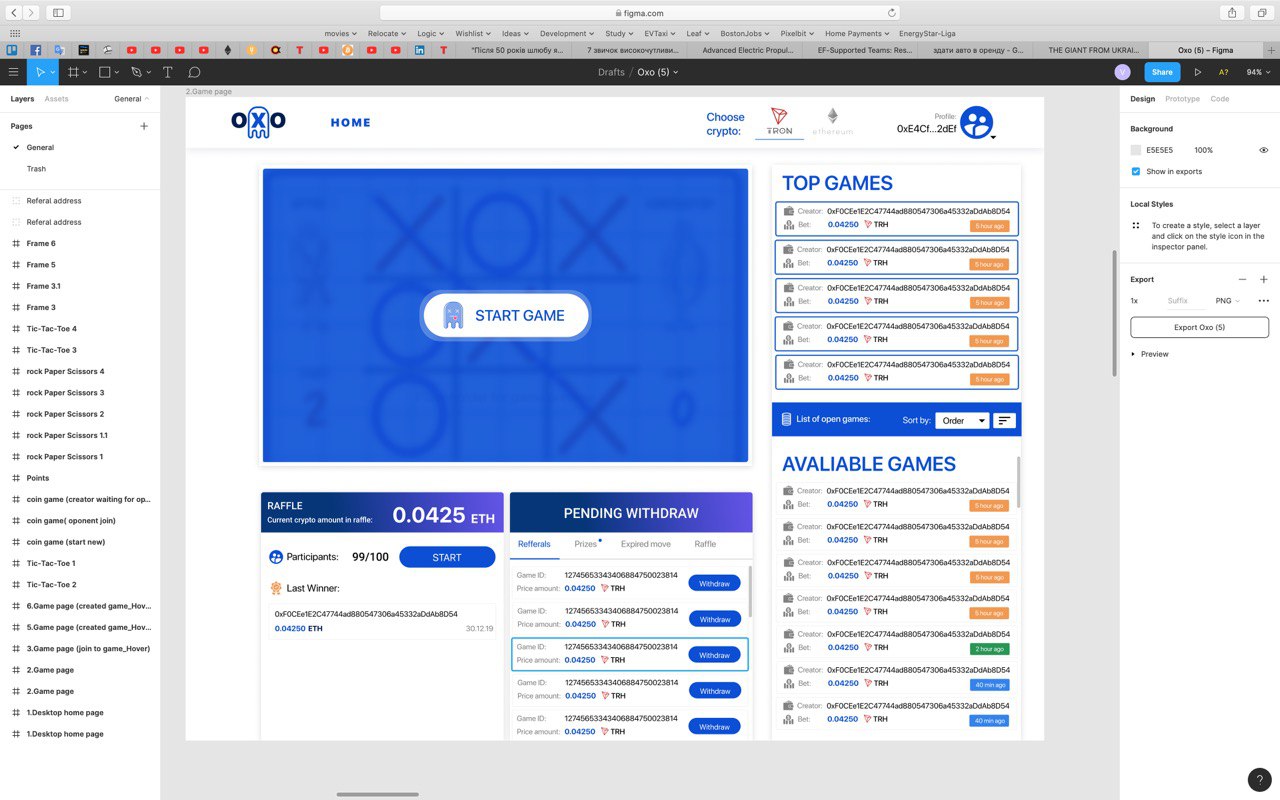Click the TRON crypto icon
The height and width of the screenshot is (800, 1280).
click(779, 122)
